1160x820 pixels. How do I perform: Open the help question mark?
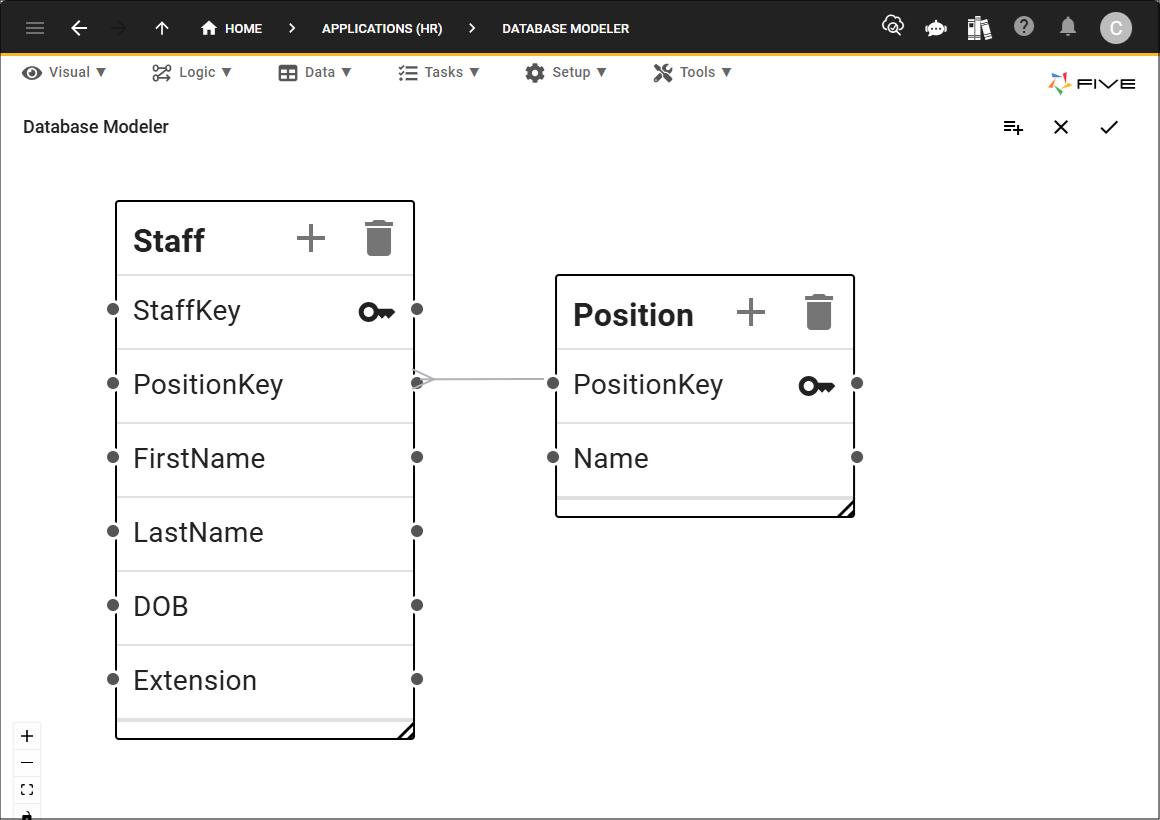pyautogui.click(x=1024, y=27)
